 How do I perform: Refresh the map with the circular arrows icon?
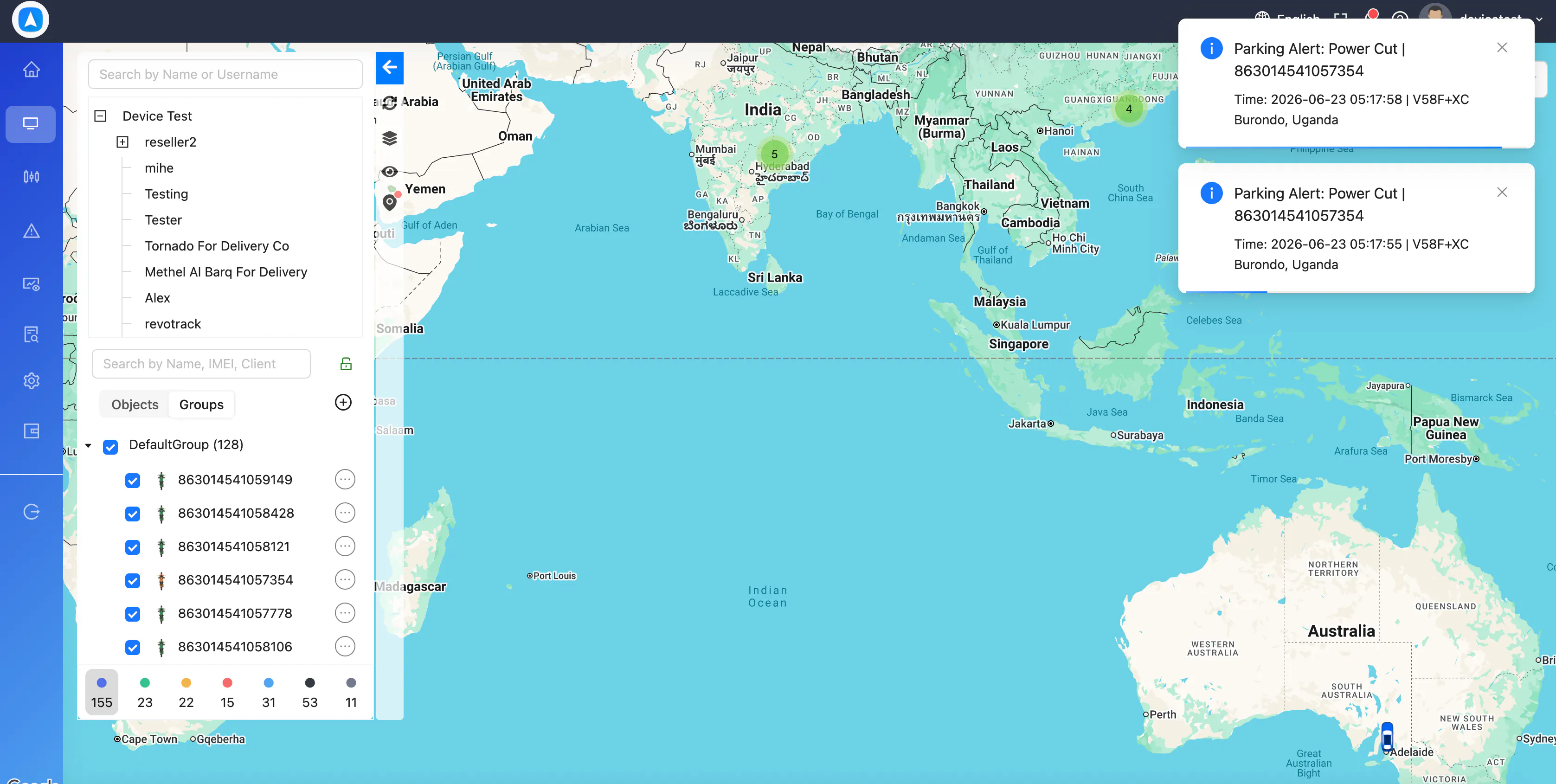pyautogui.click(x=390, y=103)
